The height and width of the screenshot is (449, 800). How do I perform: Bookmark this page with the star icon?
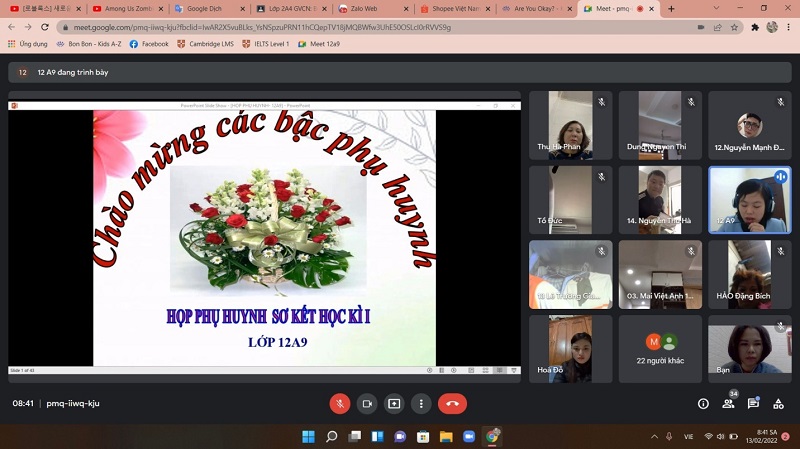(734, 27)
